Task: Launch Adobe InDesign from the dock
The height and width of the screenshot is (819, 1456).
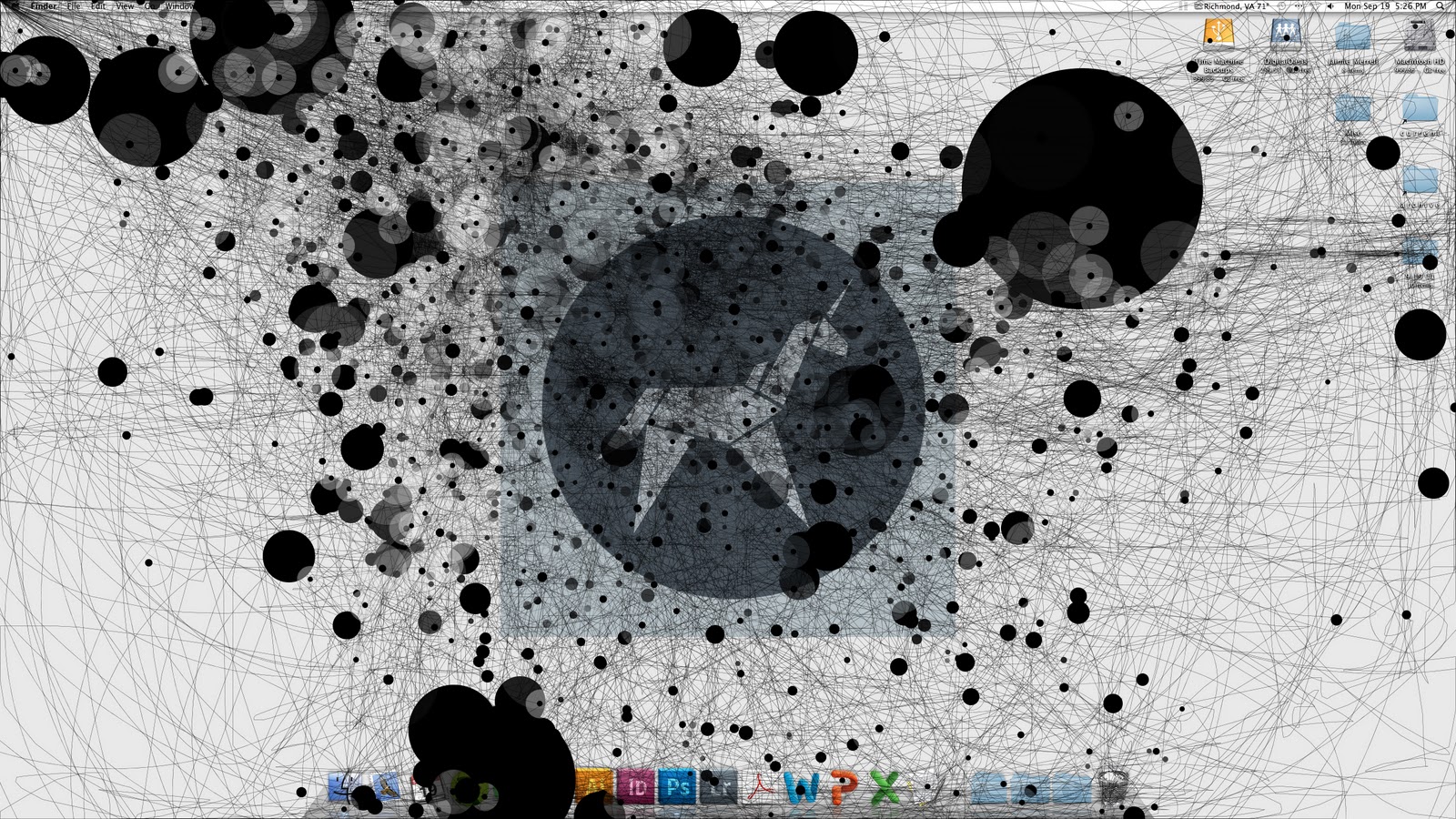Action: click(x=637, y=786)
